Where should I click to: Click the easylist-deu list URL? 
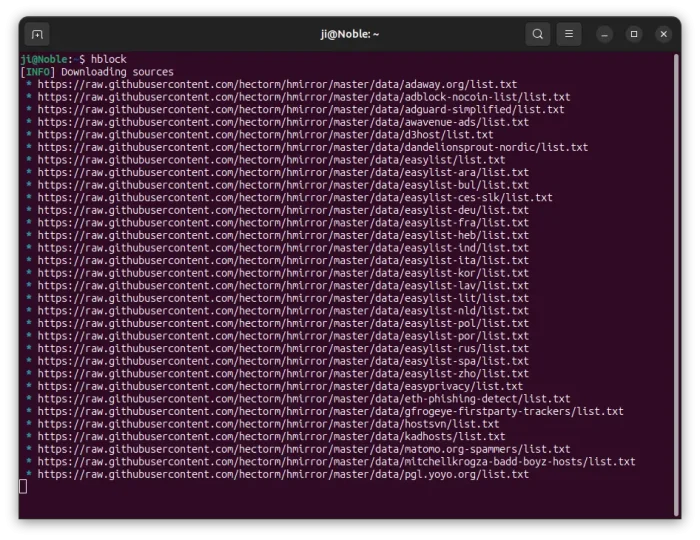click(x=283, y=210)
